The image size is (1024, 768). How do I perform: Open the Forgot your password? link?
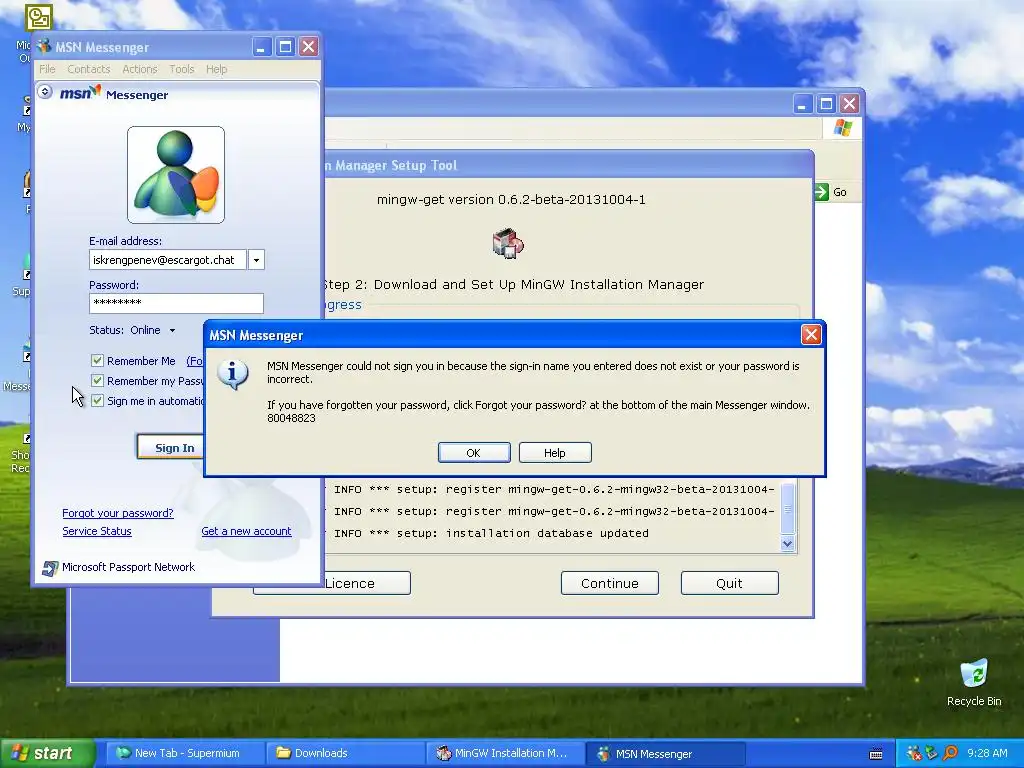(x=118, y=513)
